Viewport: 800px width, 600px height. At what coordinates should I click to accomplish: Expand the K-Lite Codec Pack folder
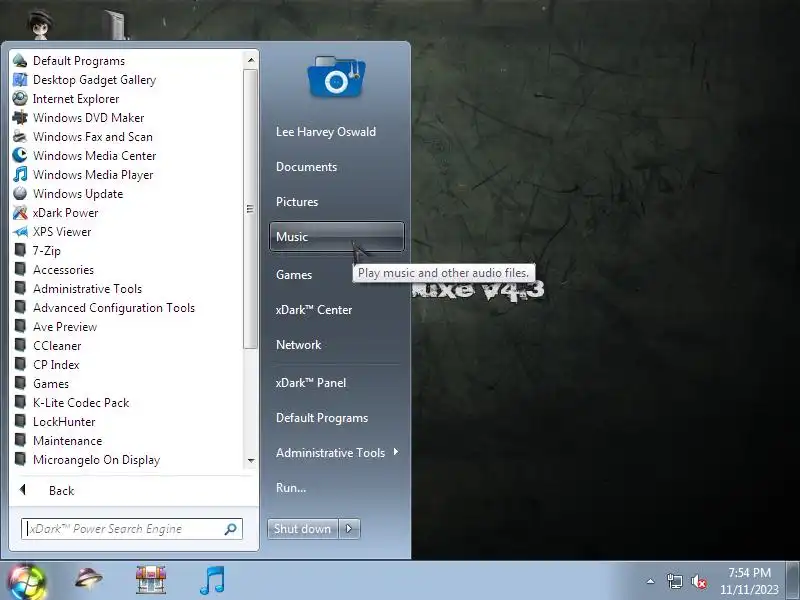[71, 403]
